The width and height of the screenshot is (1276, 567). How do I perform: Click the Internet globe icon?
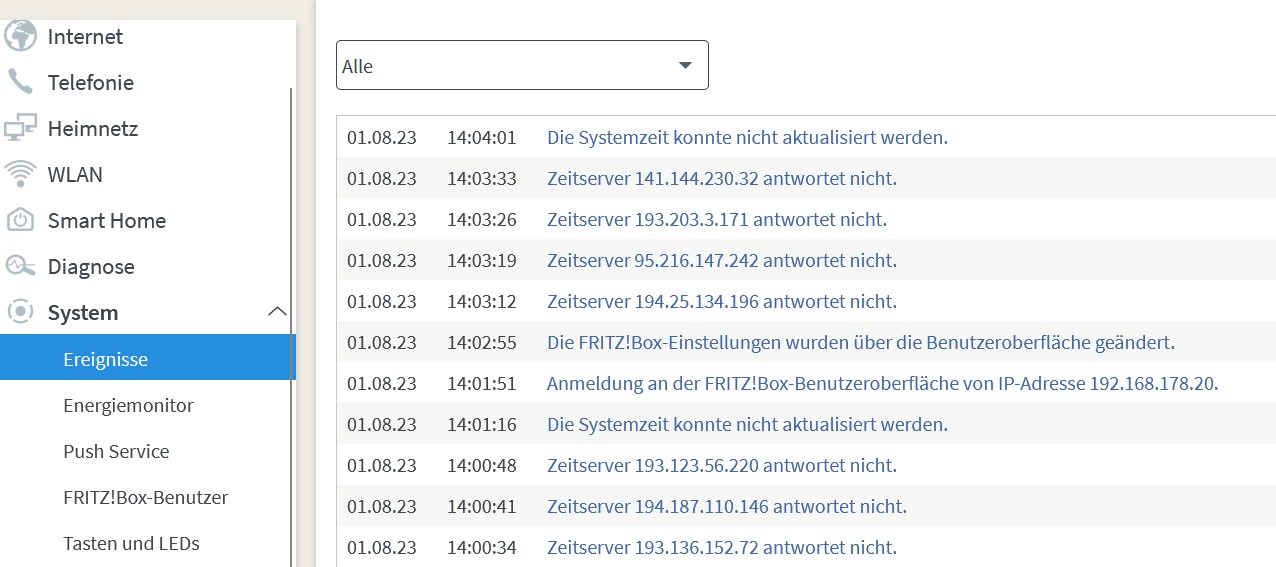[20, 36]
